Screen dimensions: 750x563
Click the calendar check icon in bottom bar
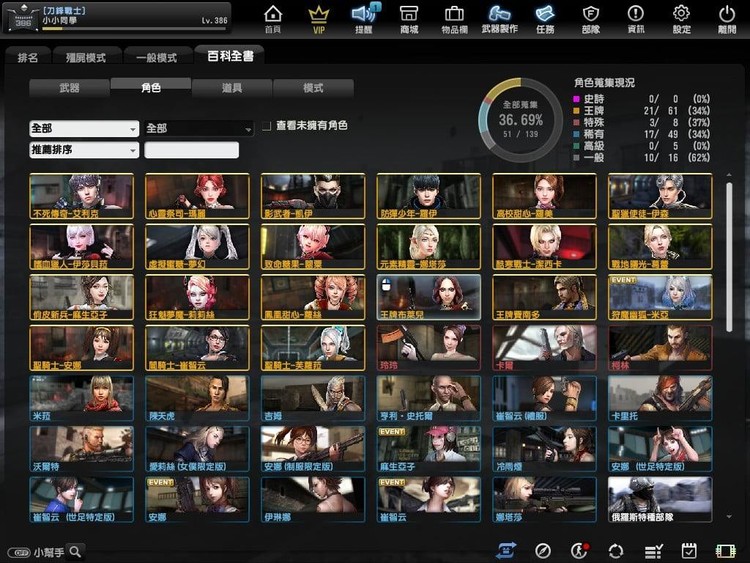[x=689, y=551]
